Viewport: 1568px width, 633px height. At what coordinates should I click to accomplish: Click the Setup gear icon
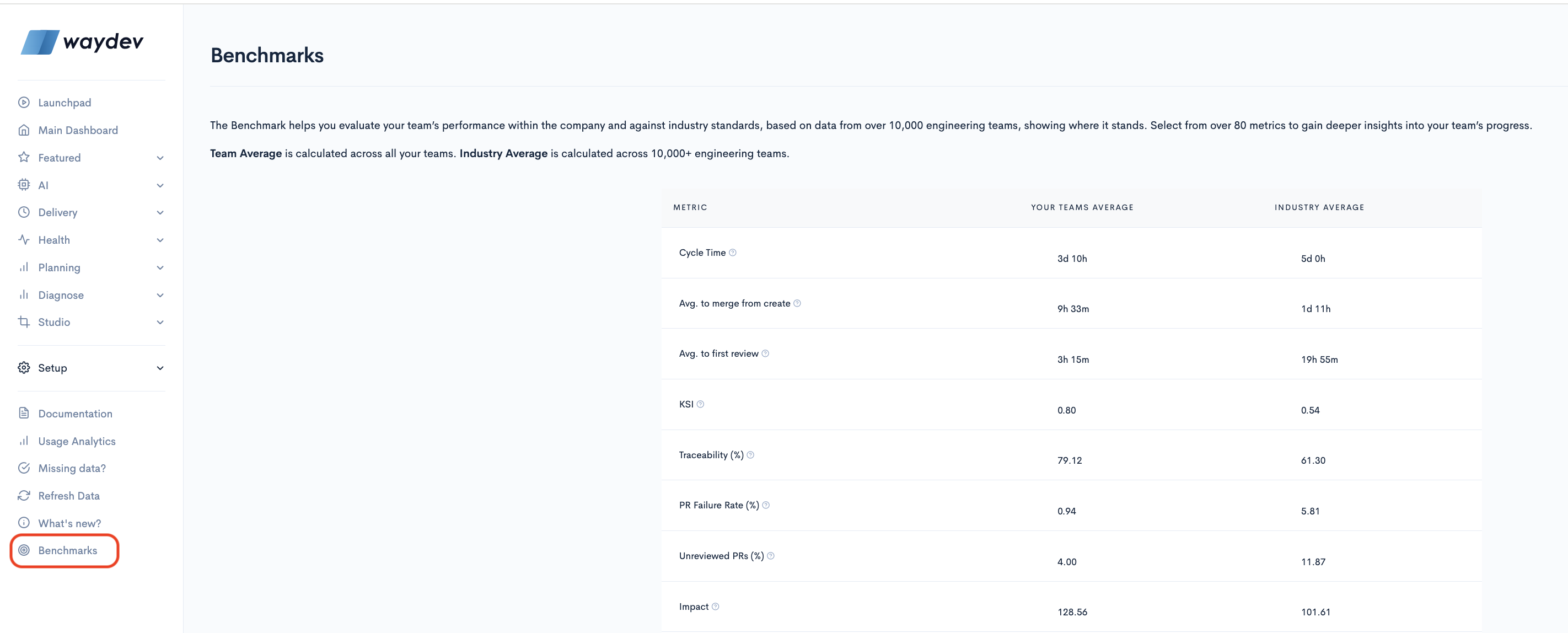(24, 368)
